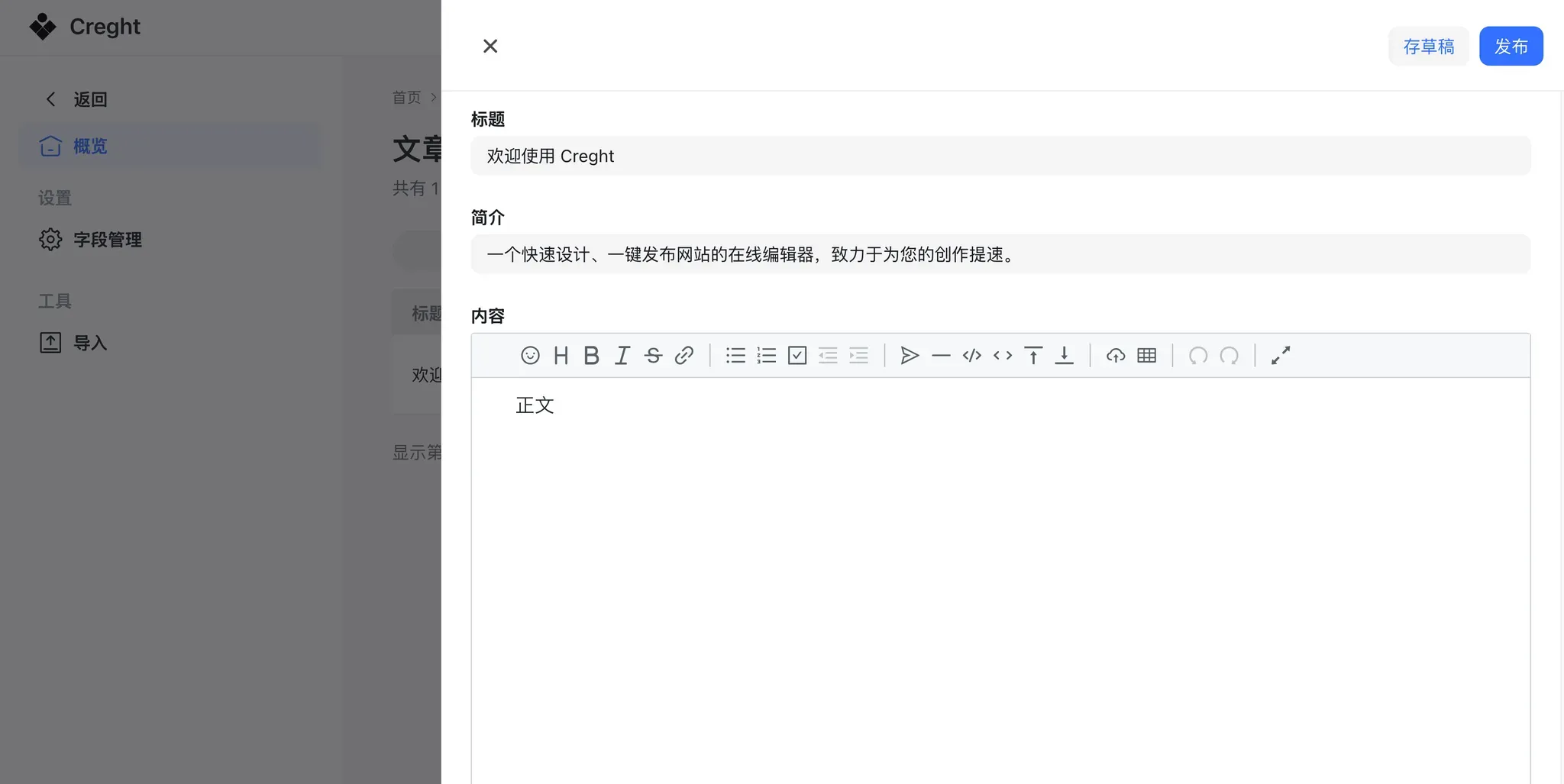Open the 概览 sidebar item
This screenshot has height=784, width=1564.
pyautogui.click(x=170, y=146)
